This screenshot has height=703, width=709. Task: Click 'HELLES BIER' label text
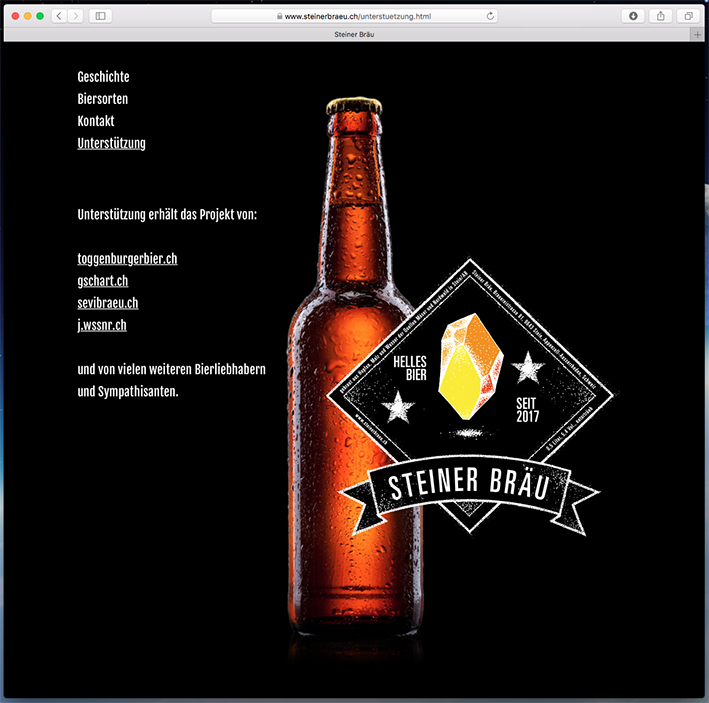(410, 368)
